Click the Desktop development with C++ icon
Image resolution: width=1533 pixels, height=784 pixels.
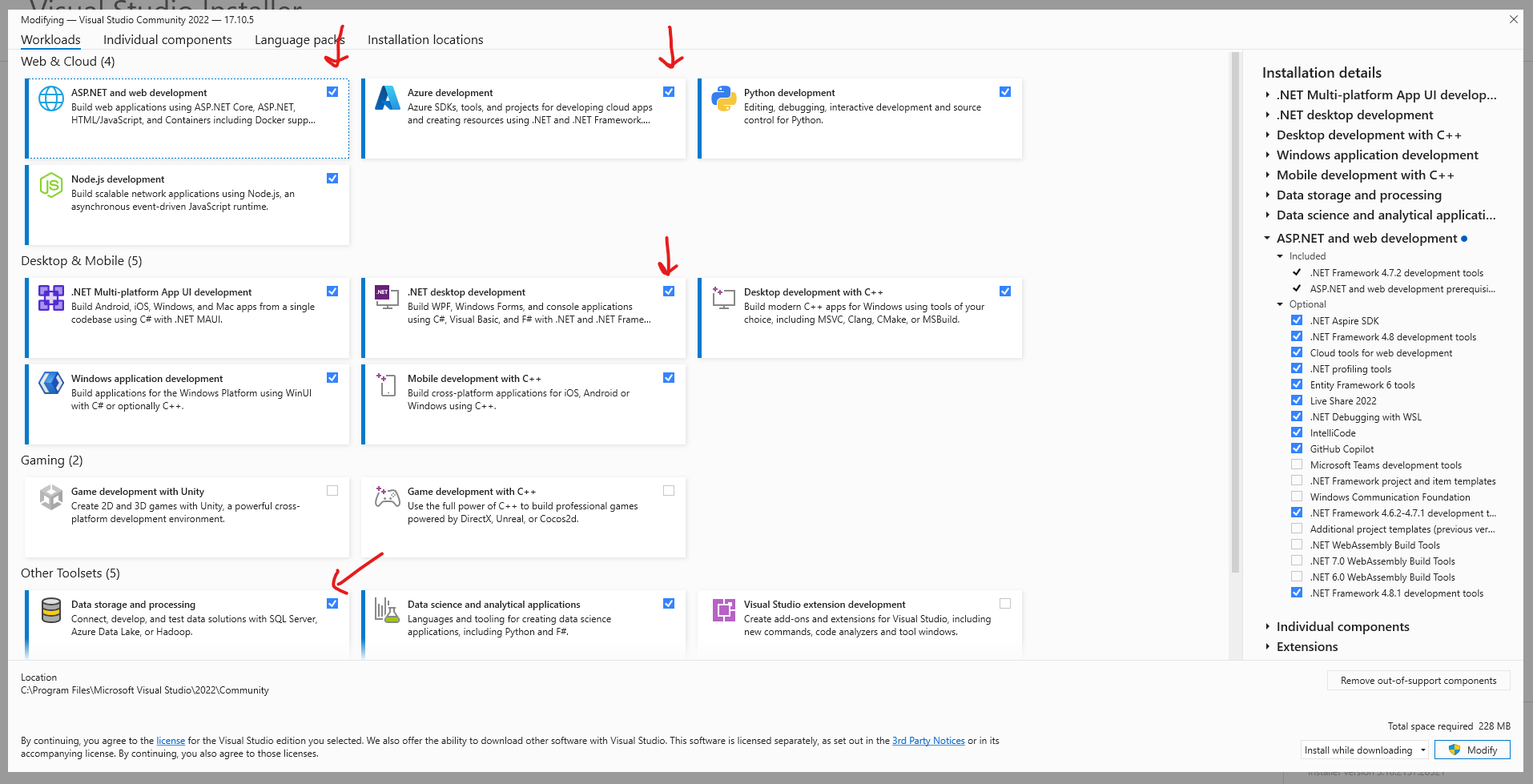coord(724,298)
